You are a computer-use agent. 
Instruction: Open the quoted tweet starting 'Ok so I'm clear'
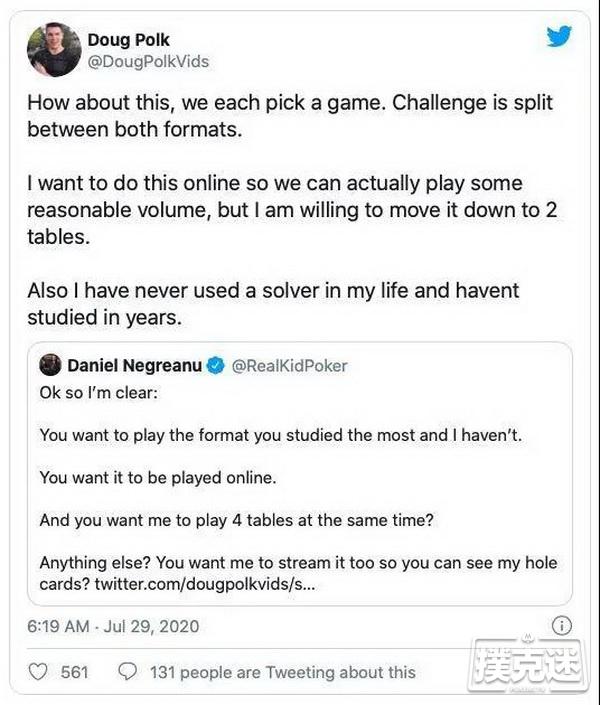click(x=300, y=474)
